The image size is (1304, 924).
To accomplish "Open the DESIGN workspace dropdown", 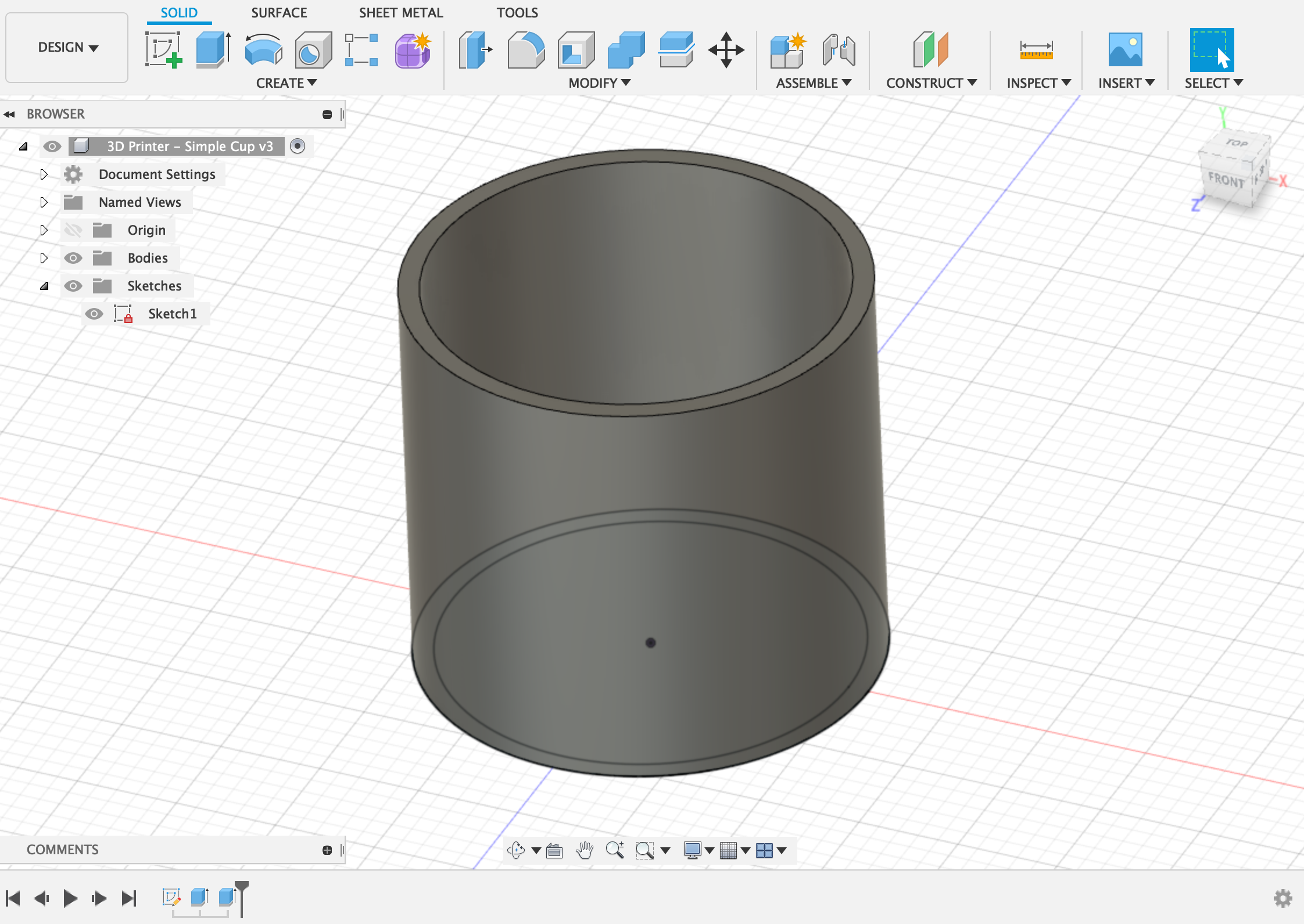I will point(67,47).
